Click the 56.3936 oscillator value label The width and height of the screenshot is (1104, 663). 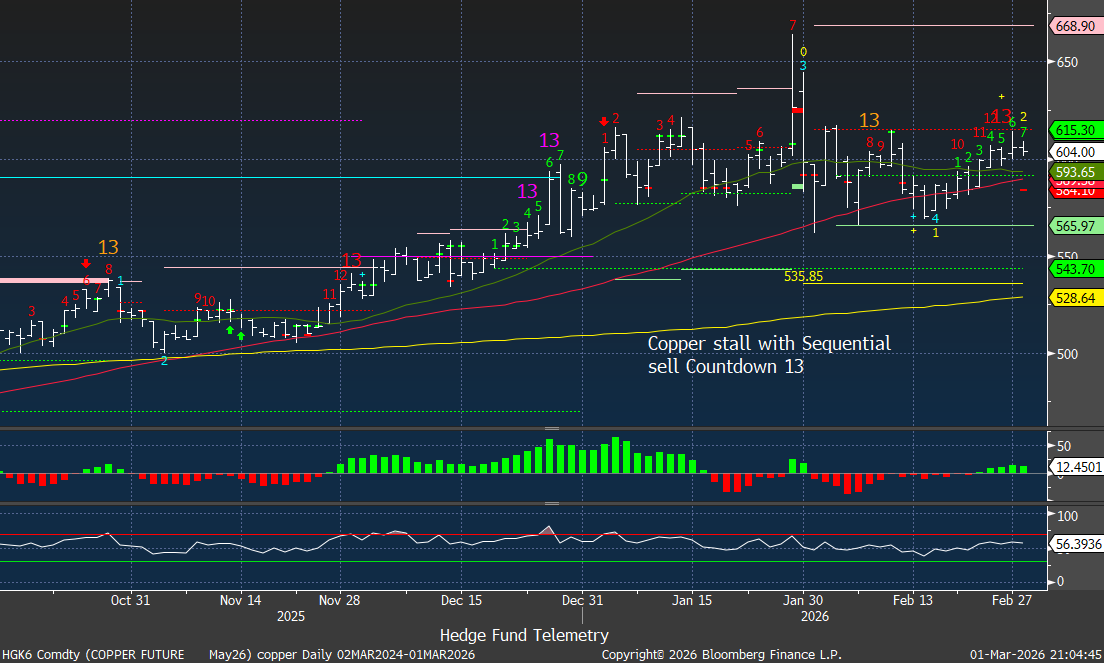1074,547
